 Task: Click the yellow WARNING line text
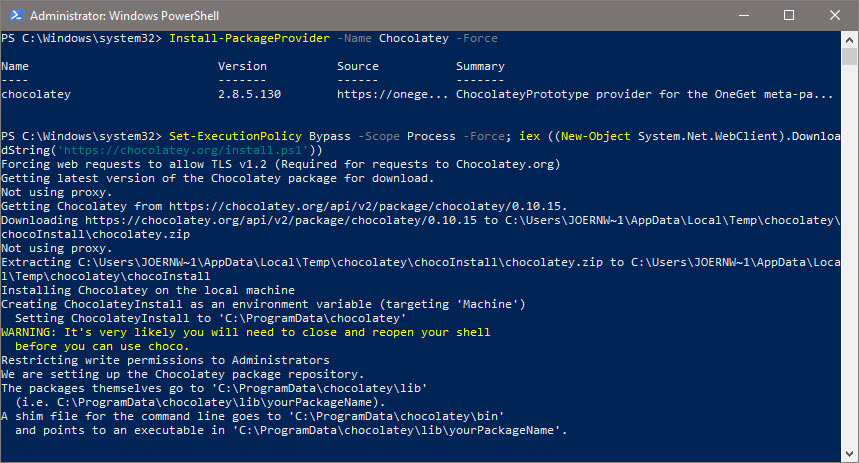coord(245,331)
